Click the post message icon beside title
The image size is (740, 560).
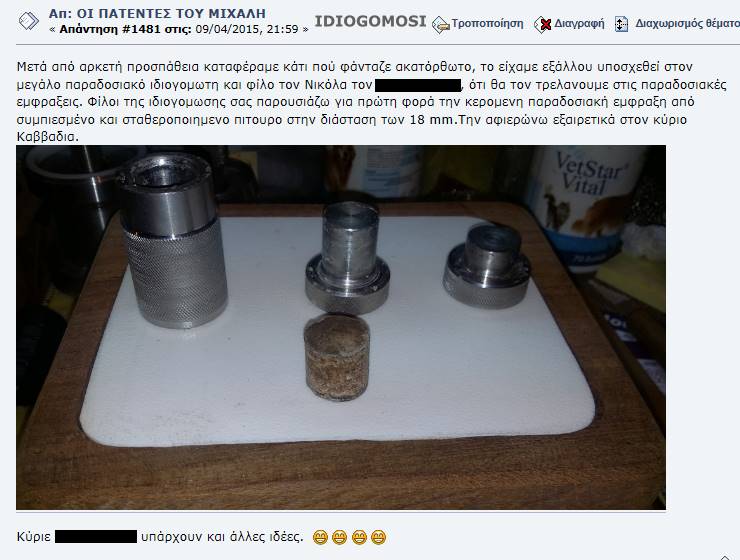(x=28, y=21)
